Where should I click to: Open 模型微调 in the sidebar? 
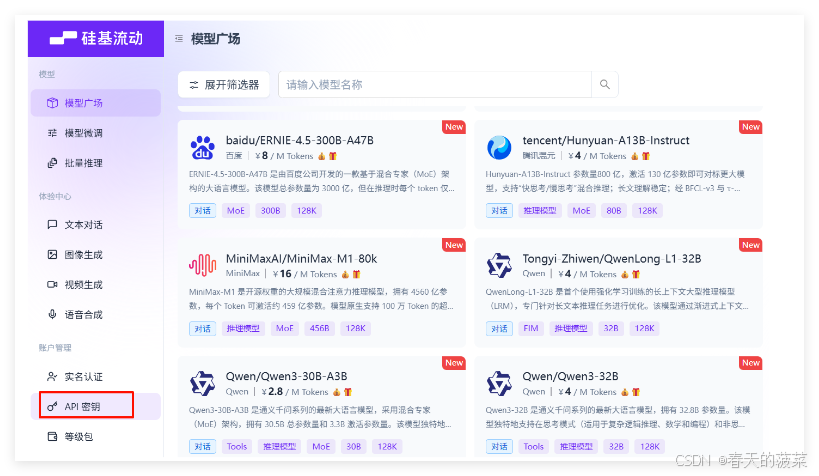point(96,133)
